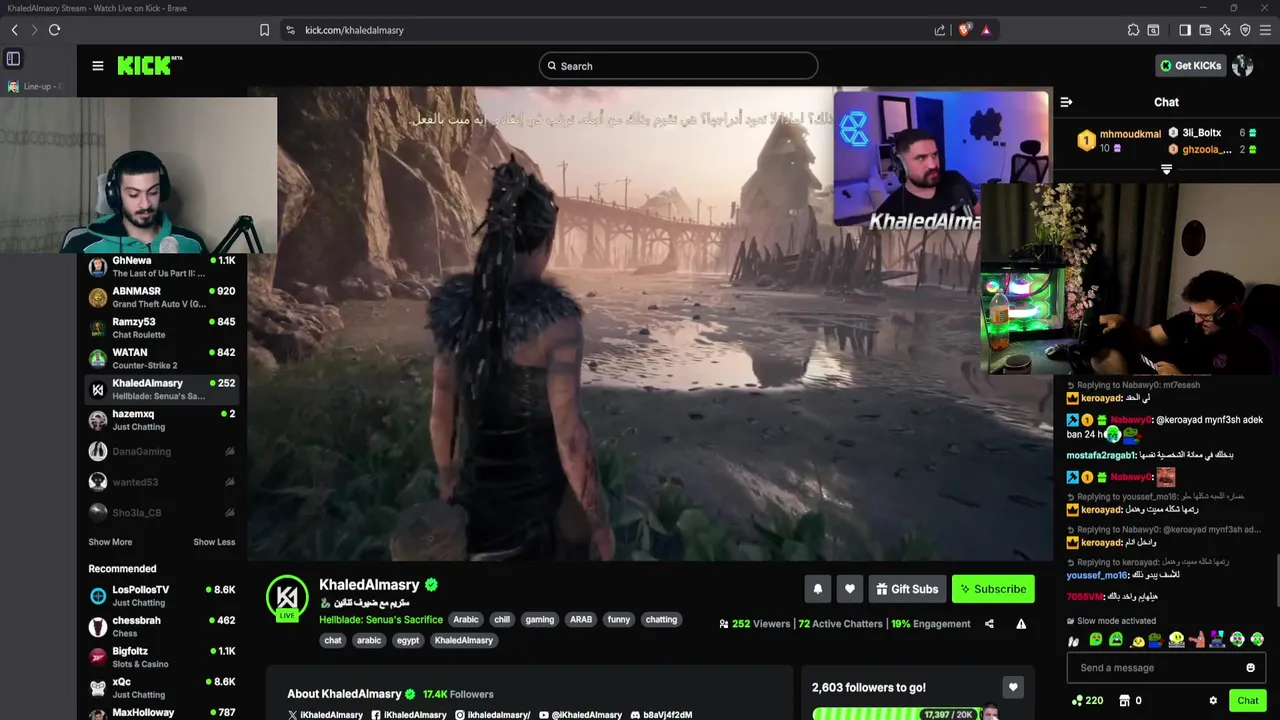Click the funny tag
The height and width of the screenshot is (720, 1280).
(x=619, y=620)
